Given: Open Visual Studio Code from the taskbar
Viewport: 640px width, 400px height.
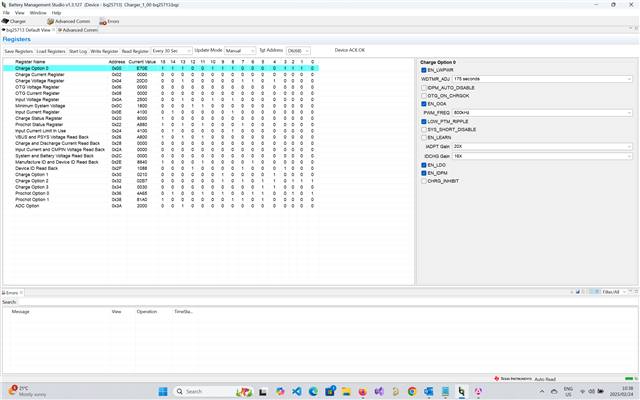Looking at the screenshot, I should [297, 391].
